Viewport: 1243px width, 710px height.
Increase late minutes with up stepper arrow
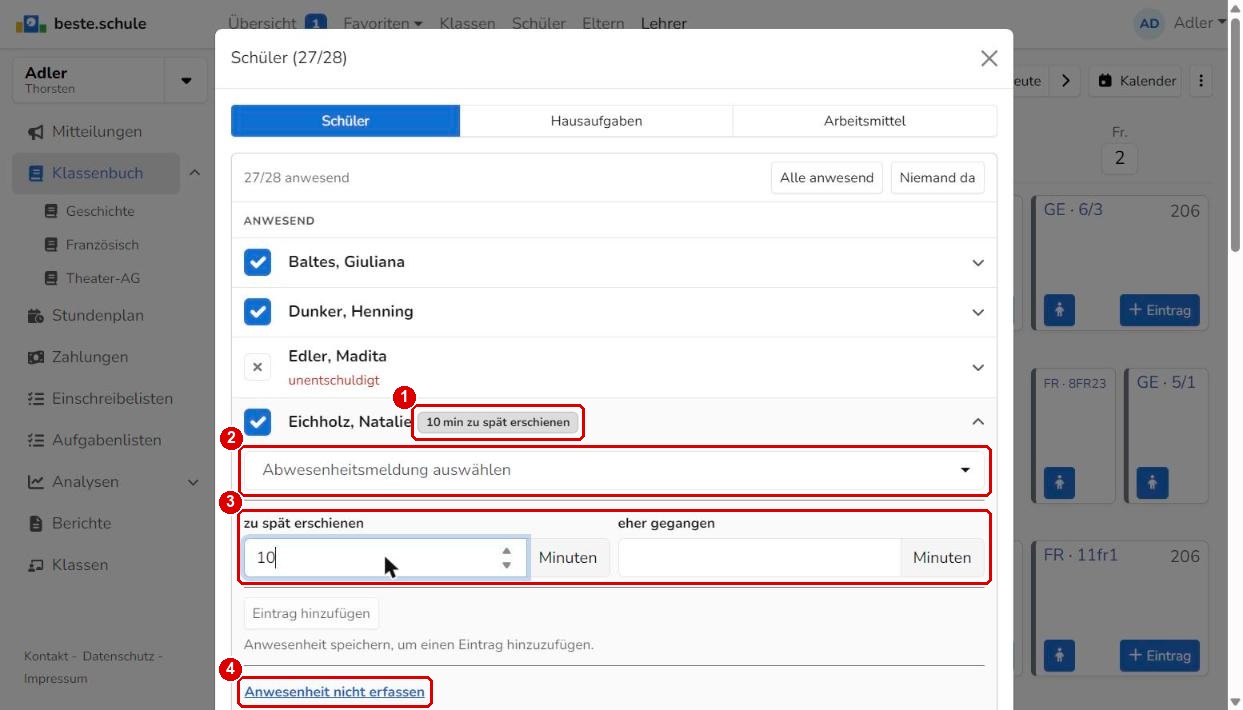(507, 551)
